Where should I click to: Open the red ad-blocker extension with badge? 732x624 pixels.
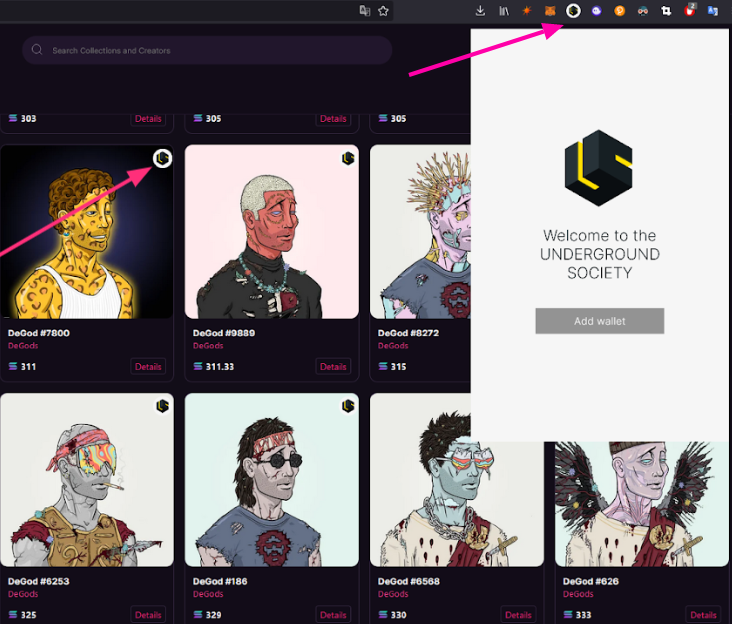click(690, 10)
